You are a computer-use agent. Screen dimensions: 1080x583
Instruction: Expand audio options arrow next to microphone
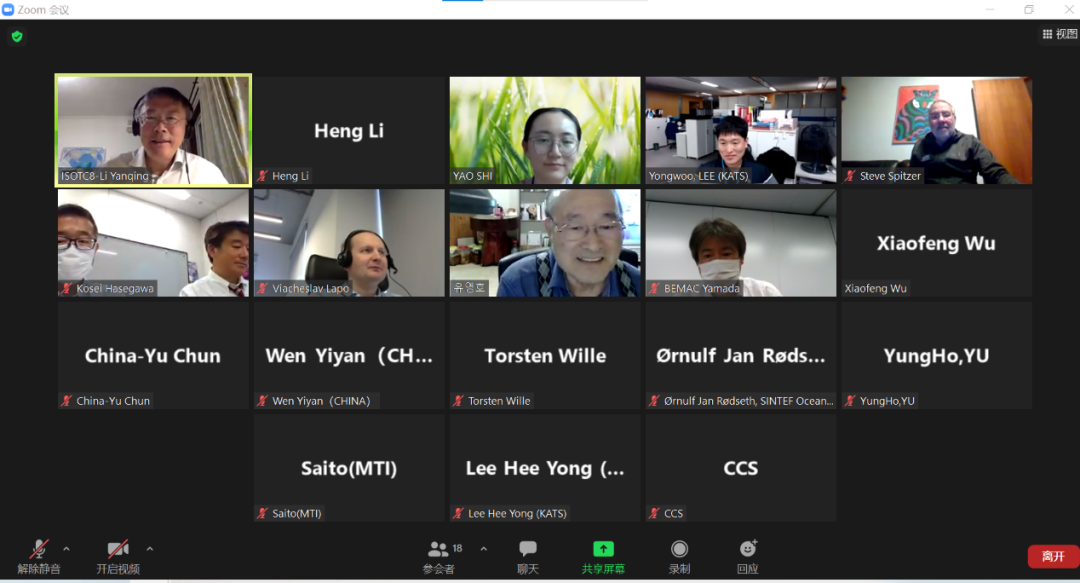(66, 549)
